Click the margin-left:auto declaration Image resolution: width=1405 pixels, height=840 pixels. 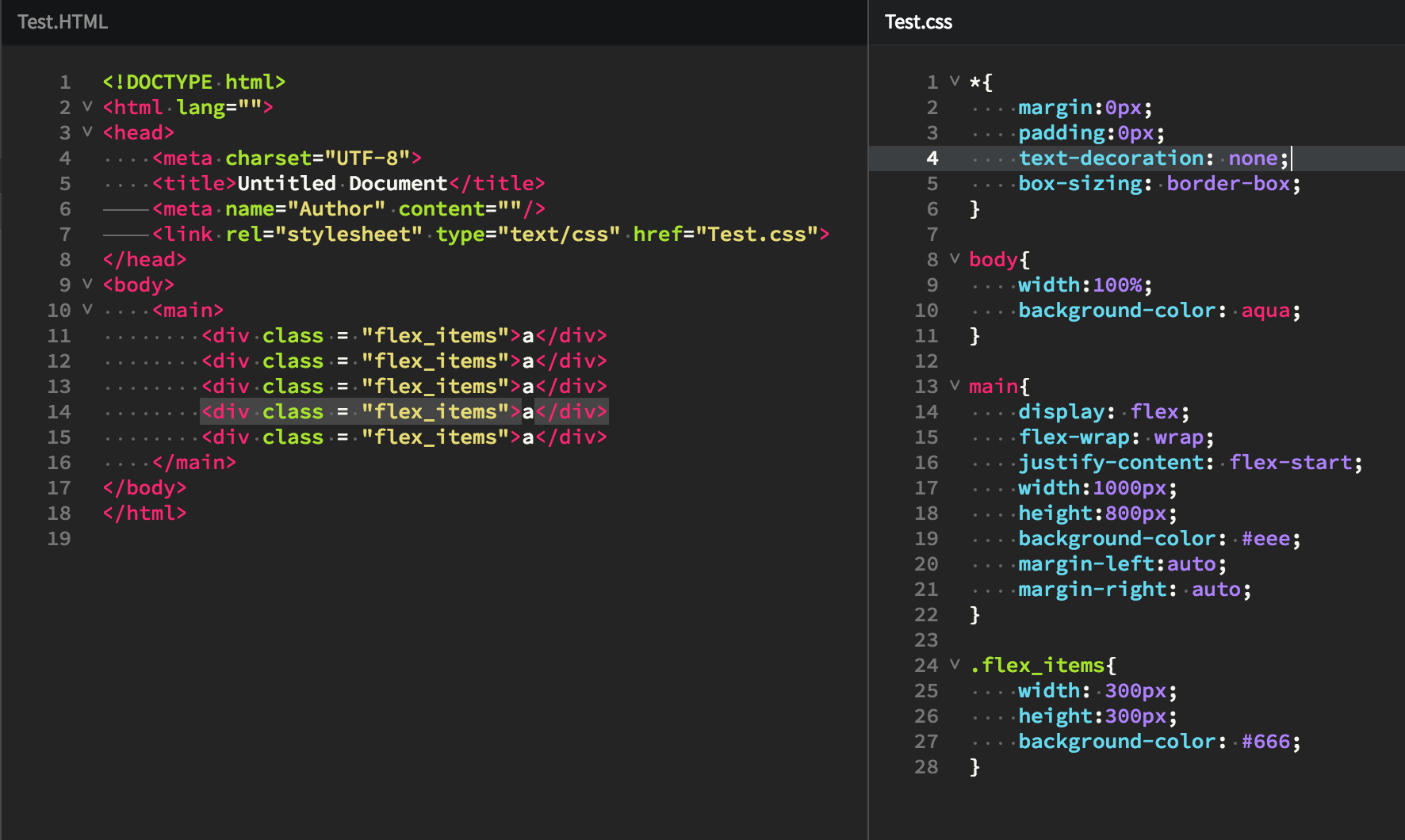tap(1123, 563)
